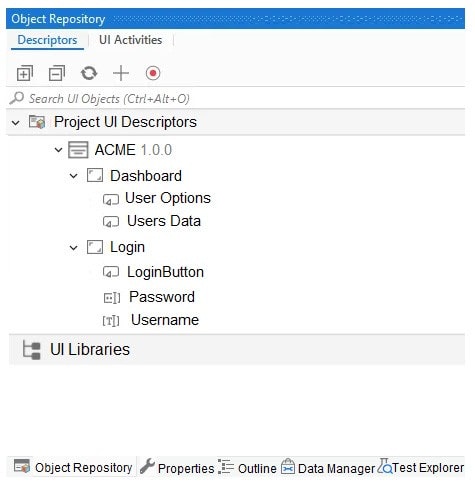Click the Collapse All toolbar icon
Viewport: 475px width, 490px height.
57,73
